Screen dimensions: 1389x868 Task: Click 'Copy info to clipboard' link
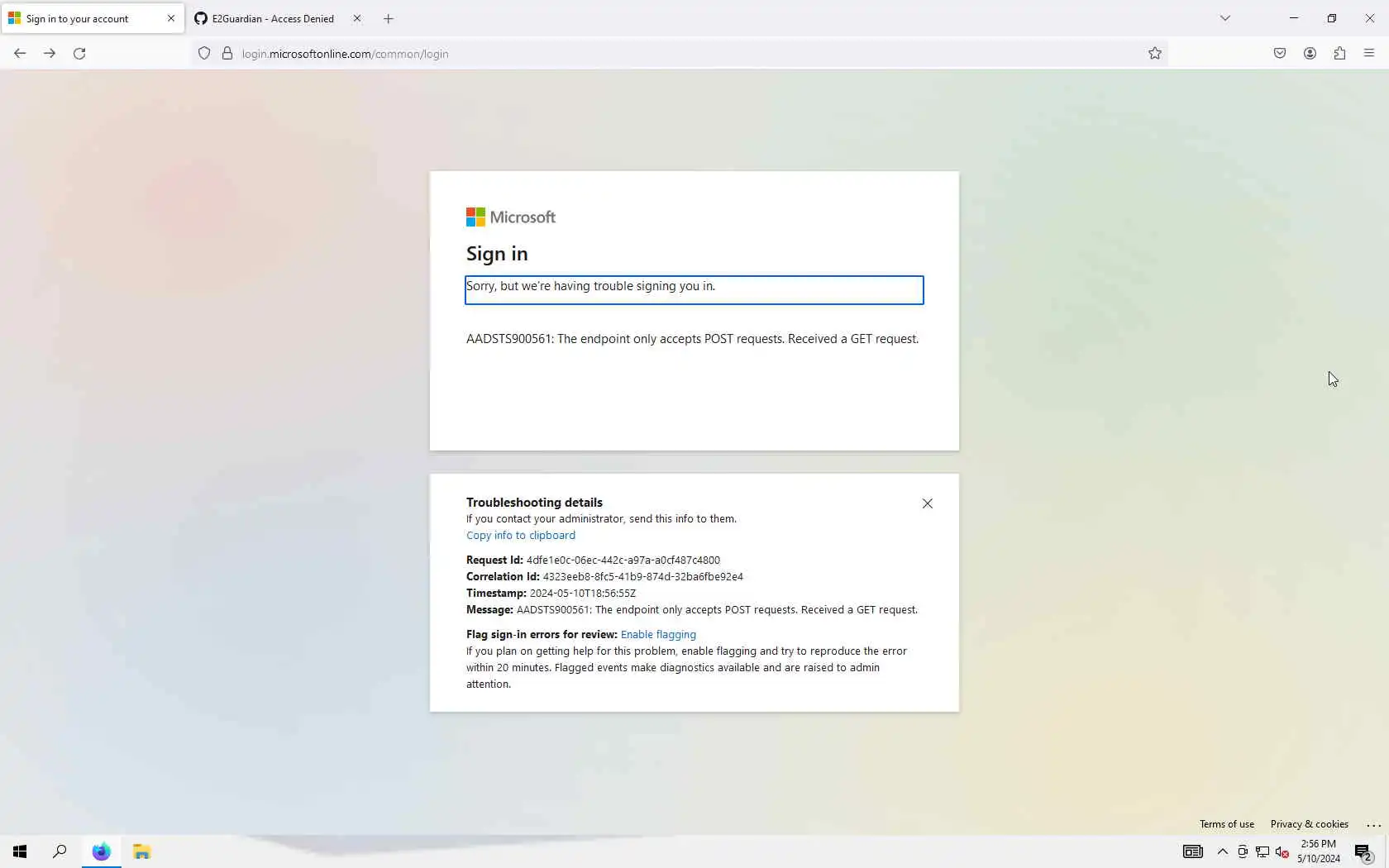521,536
